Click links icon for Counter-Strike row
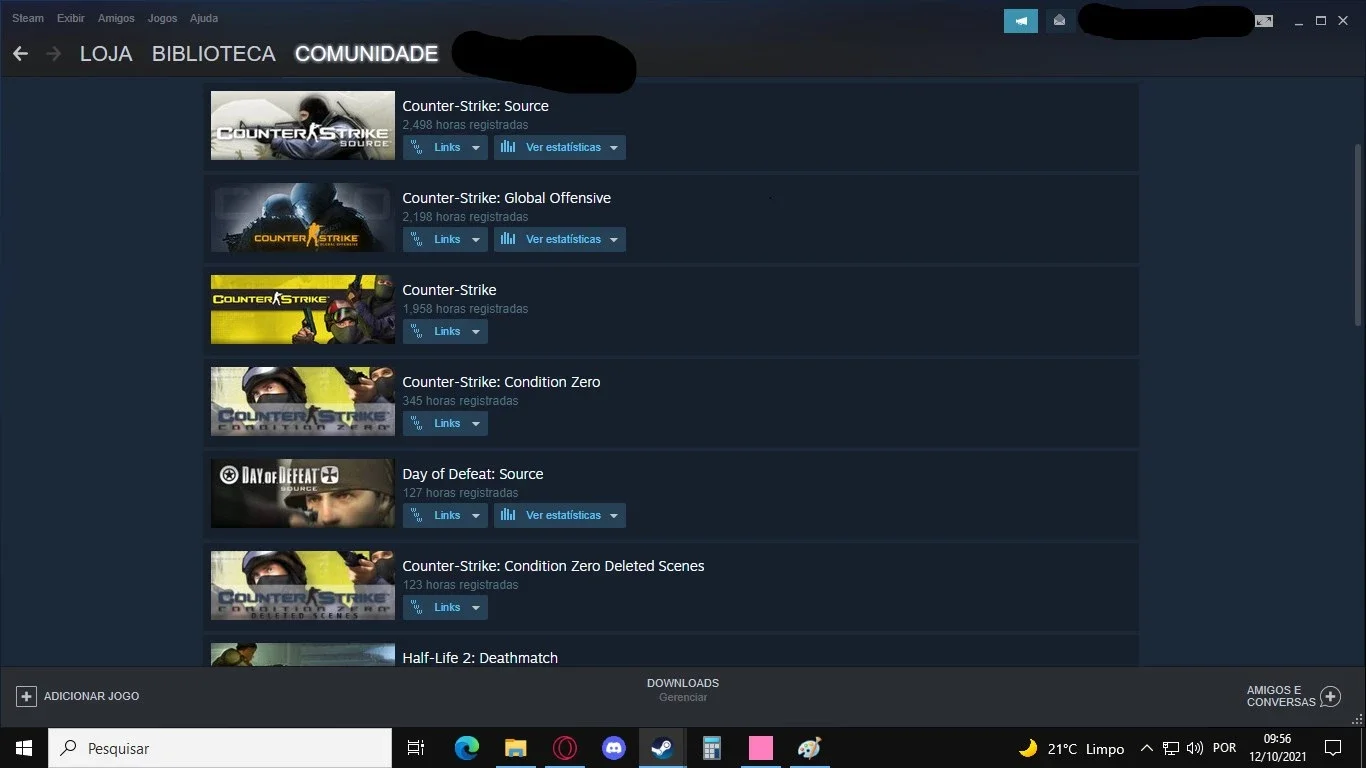Image resolution: width=1366 pixels, height=768 pixels. point(418,331)
